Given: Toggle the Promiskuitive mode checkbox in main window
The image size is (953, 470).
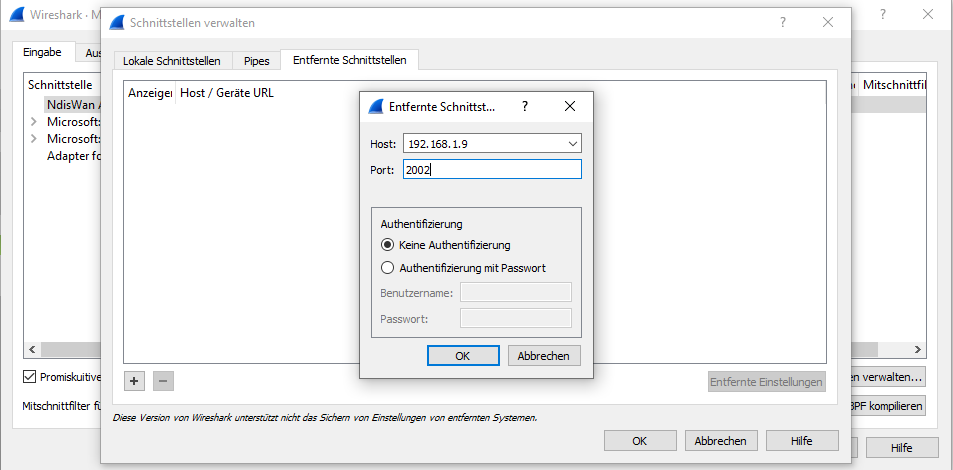Looking at the screenshot, I should [29, 376].
